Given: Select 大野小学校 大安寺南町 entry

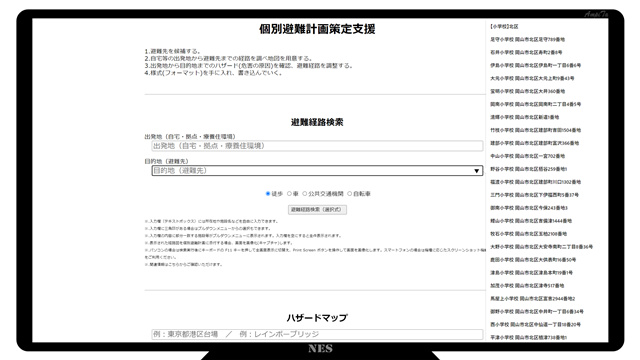Looking at the screenshot, I should 541,247.
